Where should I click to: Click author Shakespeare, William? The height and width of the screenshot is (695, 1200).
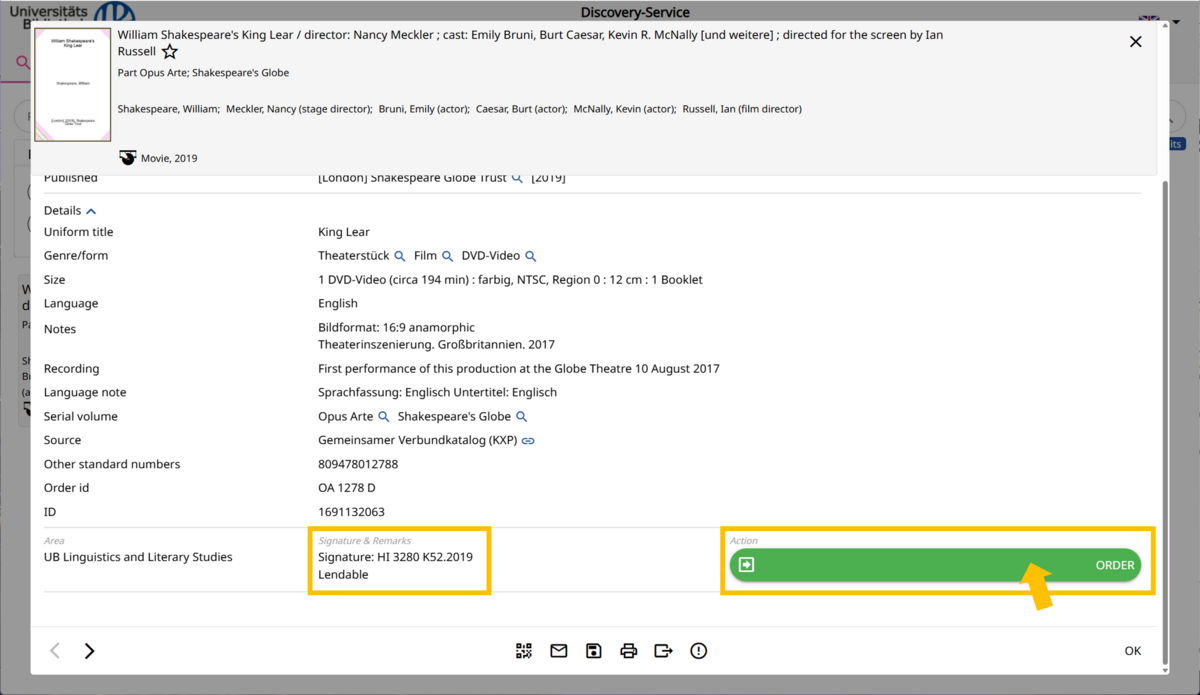coord(168,109)
